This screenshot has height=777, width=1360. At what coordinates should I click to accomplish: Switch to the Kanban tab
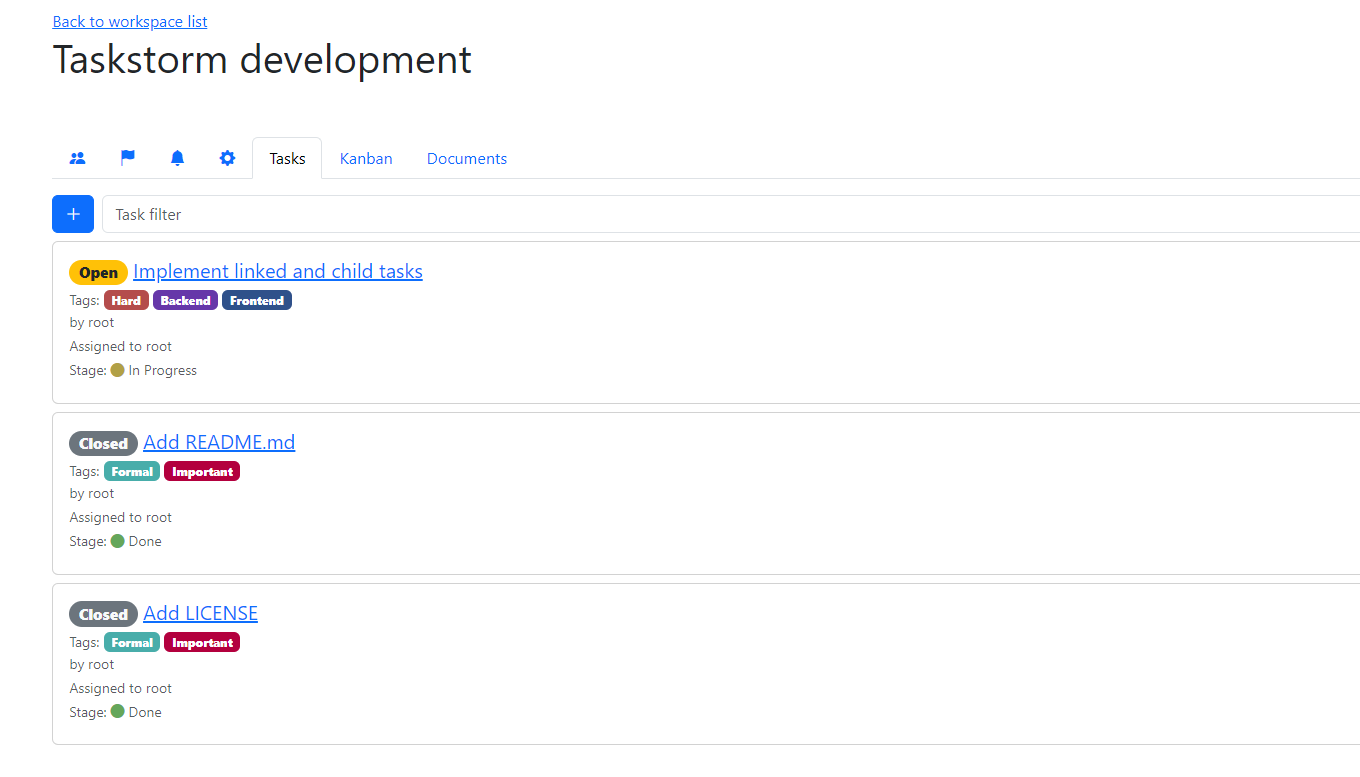point(366,158)
